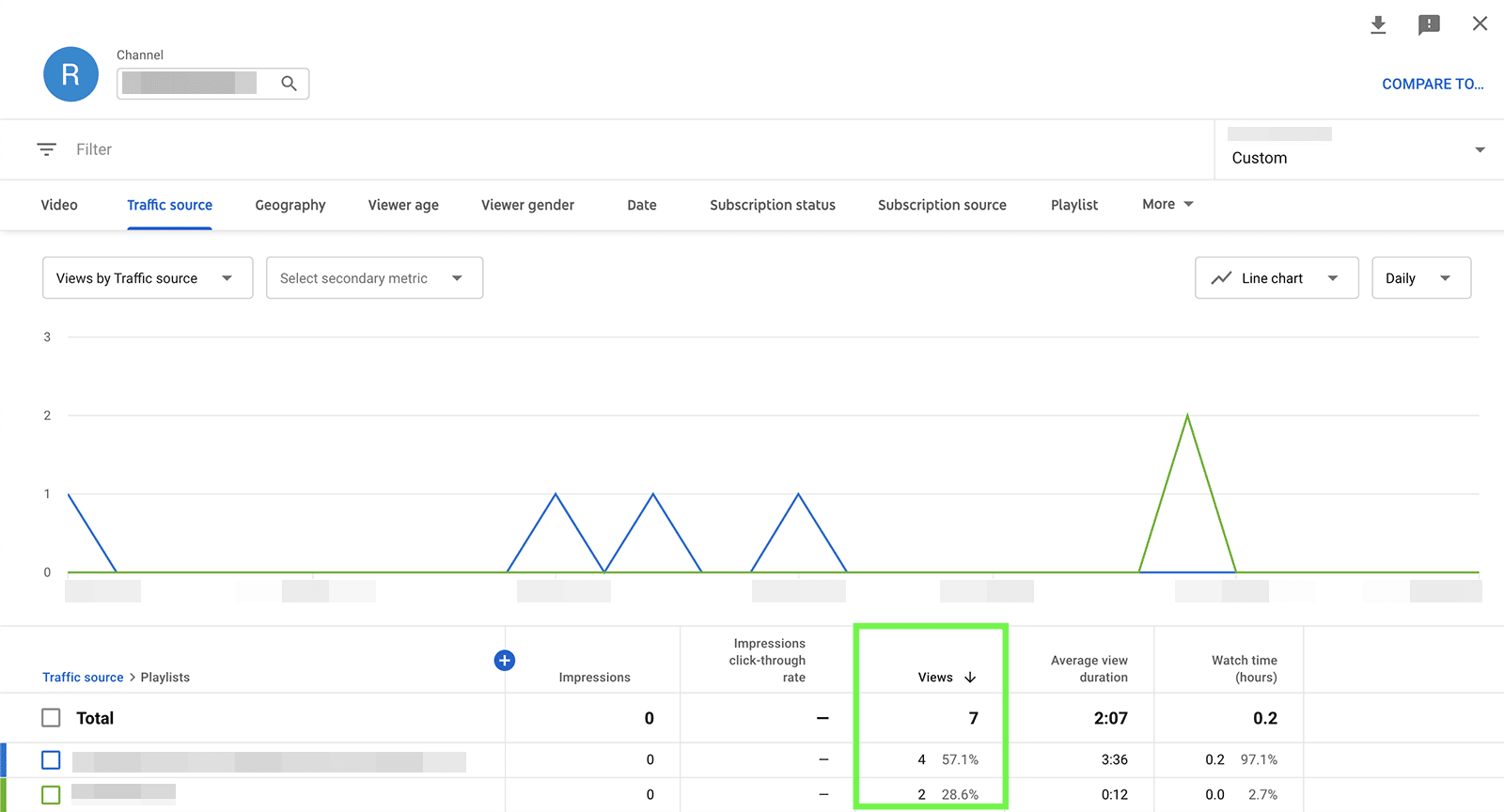Click the channel search magnifier icon
This screenshot has width=1504, height=812.
(x=289, y=84)
